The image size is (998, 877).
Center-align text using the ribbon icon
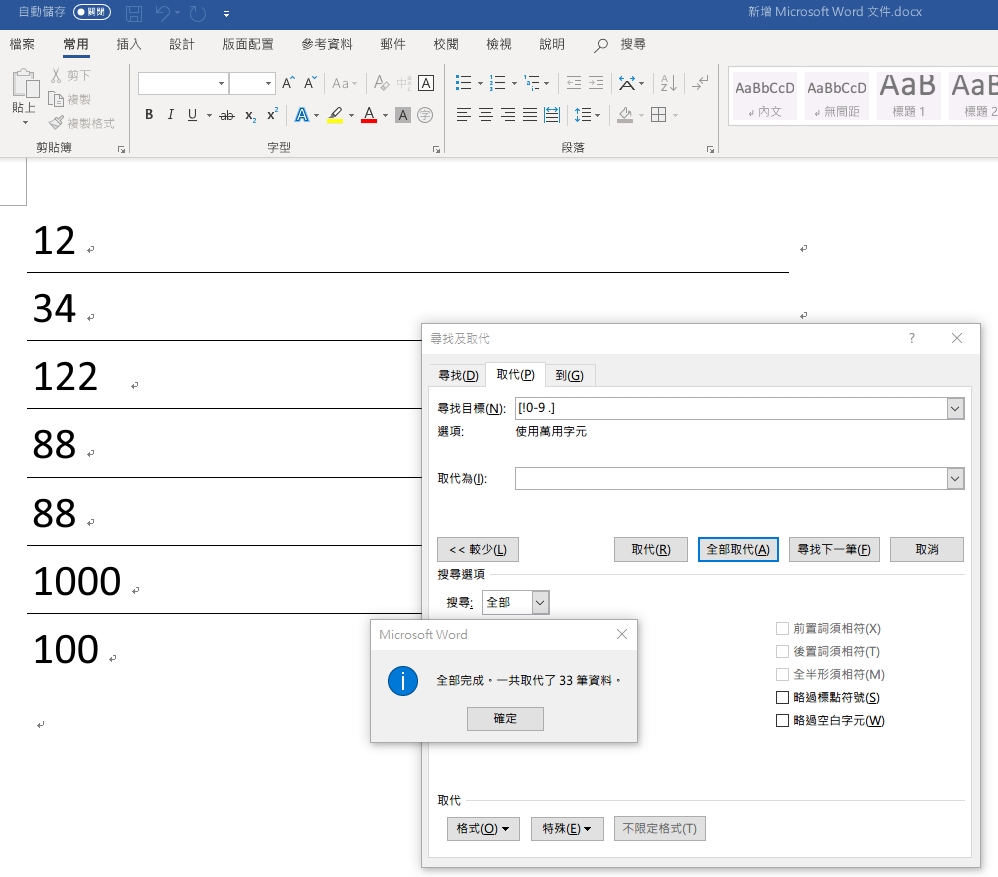click(x=486, y=115)
